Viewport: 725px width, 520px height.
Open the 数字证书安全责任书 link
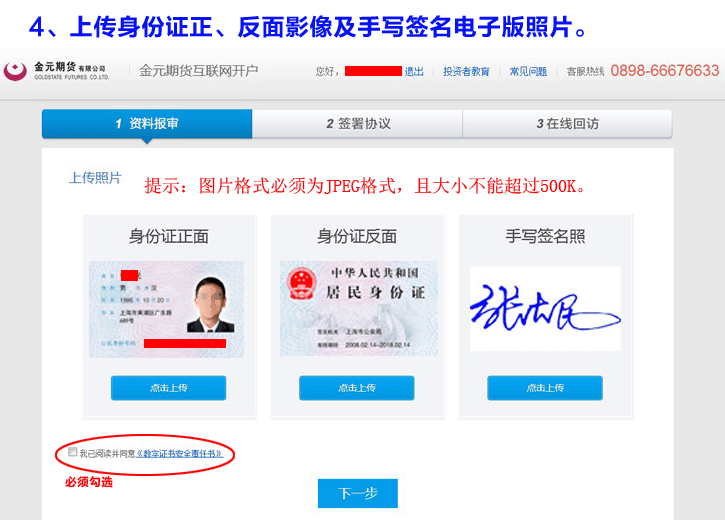(x=179, y=453)
